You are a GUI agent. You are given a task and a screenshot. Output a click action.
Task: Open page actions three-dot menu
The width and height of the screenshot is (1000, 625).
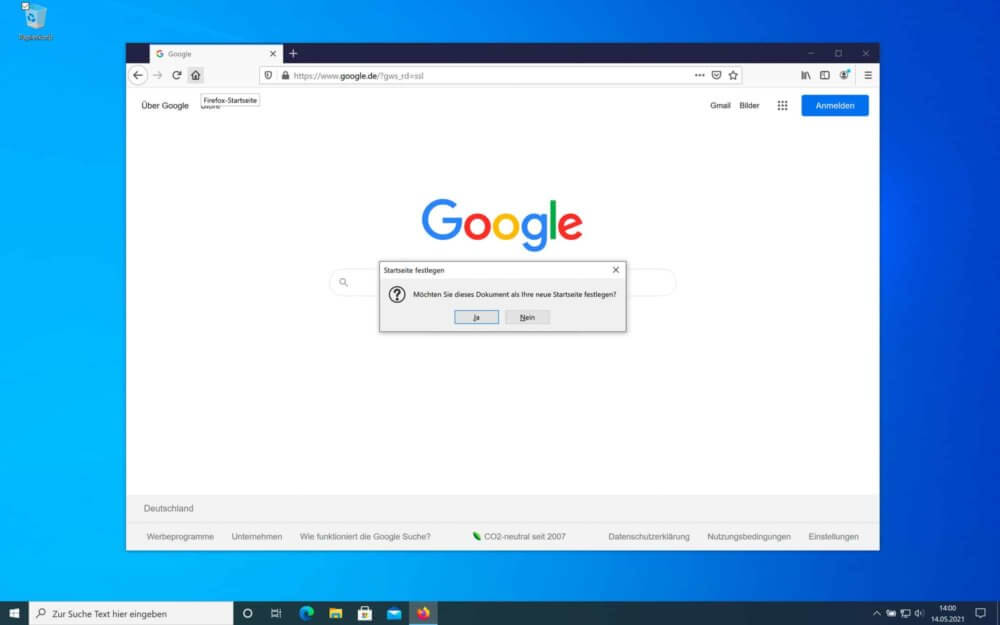tap(700, 75)
